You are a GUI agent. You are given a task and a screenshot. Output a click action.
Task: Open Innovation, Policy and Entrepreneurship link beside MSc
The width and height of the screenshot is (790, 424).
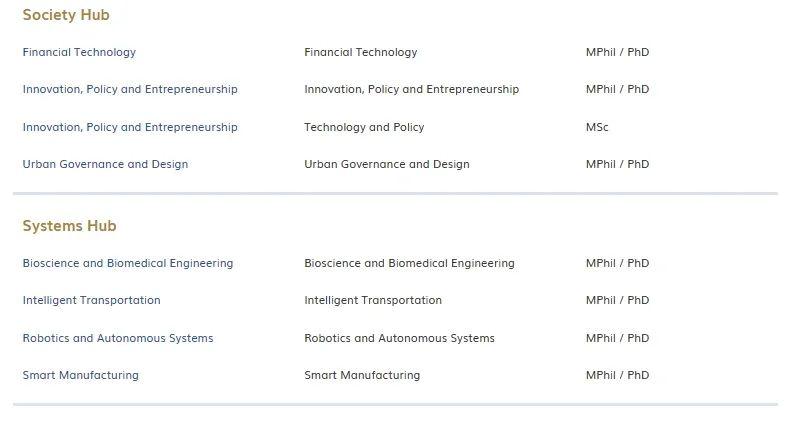130,127
